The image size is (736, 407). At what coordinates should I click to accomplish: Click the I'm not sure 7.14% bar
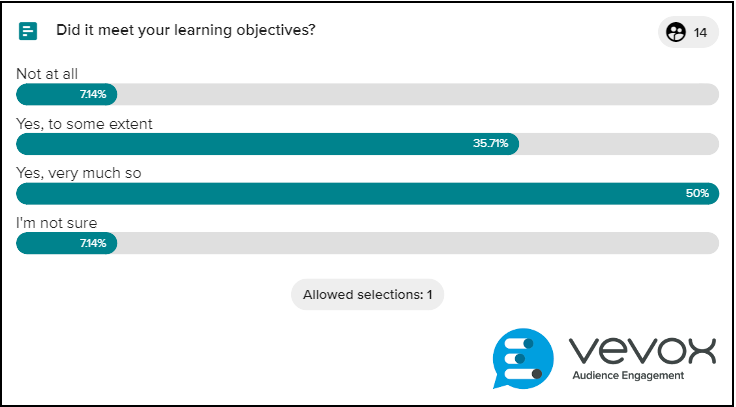pos(67,243)
